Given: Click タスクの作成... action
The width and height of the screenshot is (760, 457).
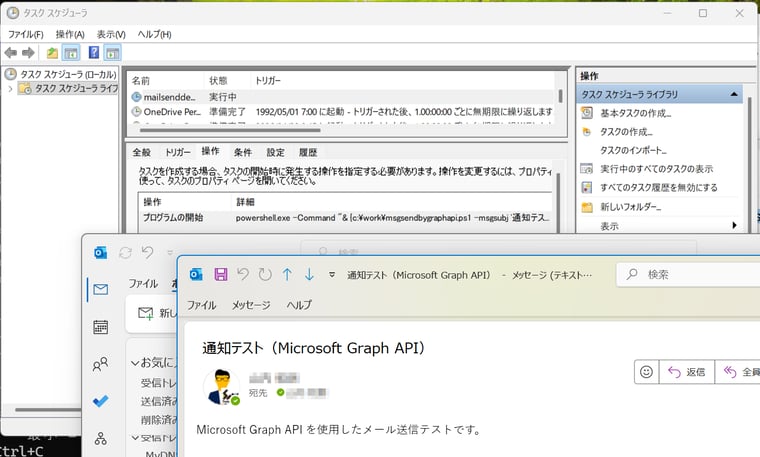Looking at the screenshot, I should click(x=626, y=132).
